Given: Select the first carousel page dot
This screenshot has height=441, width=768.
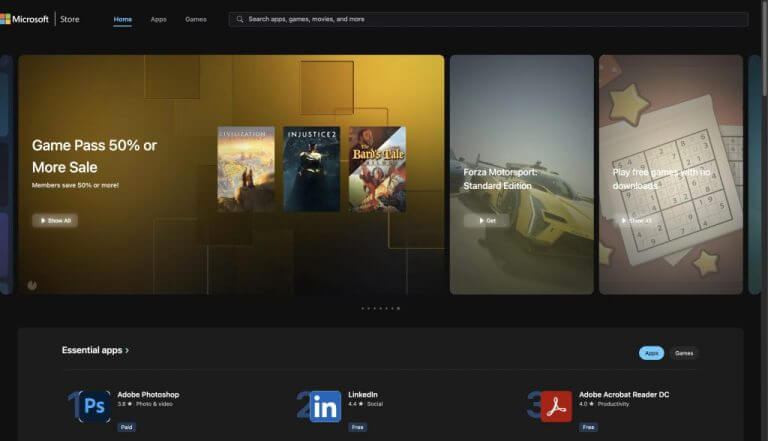Looking at the screenshot, I should coord(362,308).
